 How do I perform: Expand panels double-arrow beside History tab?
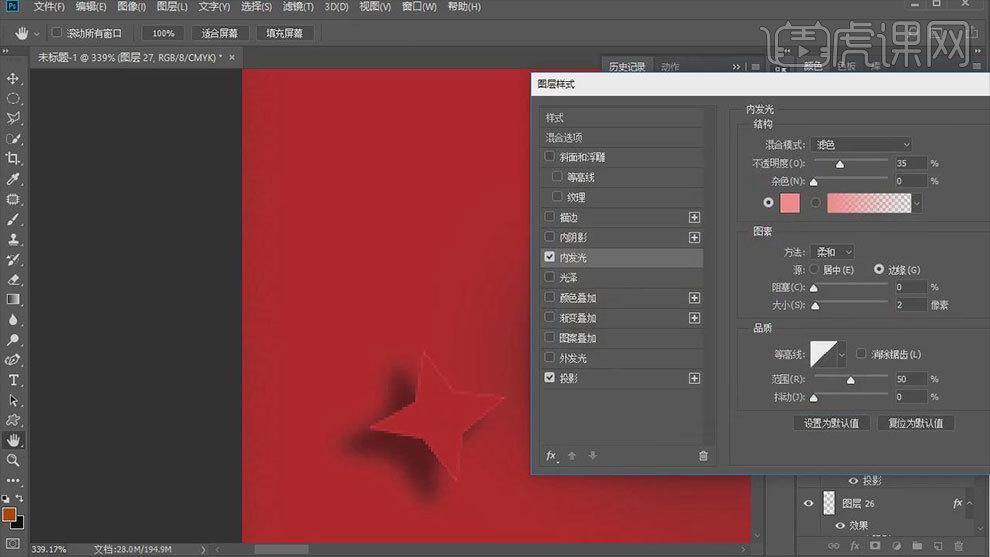click(x=736, y=66)
